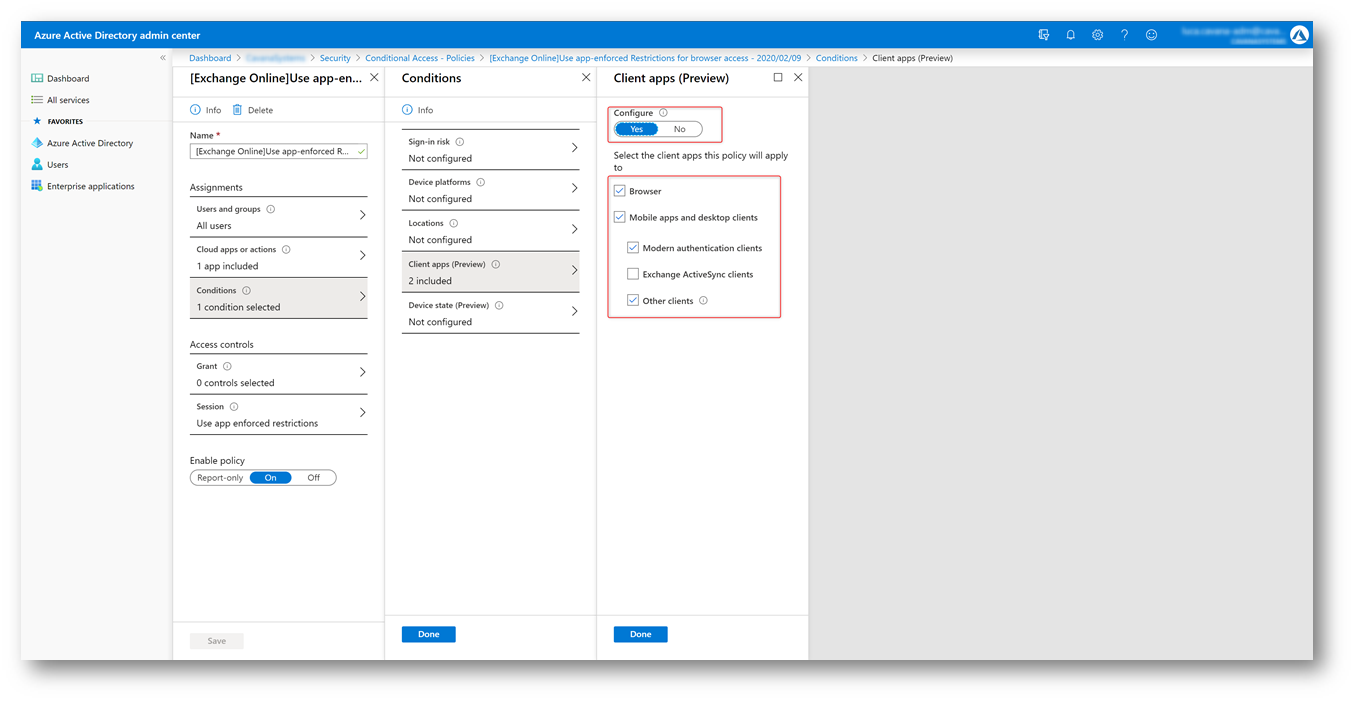Go to the Conditions breadcrumb

point(837,58)
